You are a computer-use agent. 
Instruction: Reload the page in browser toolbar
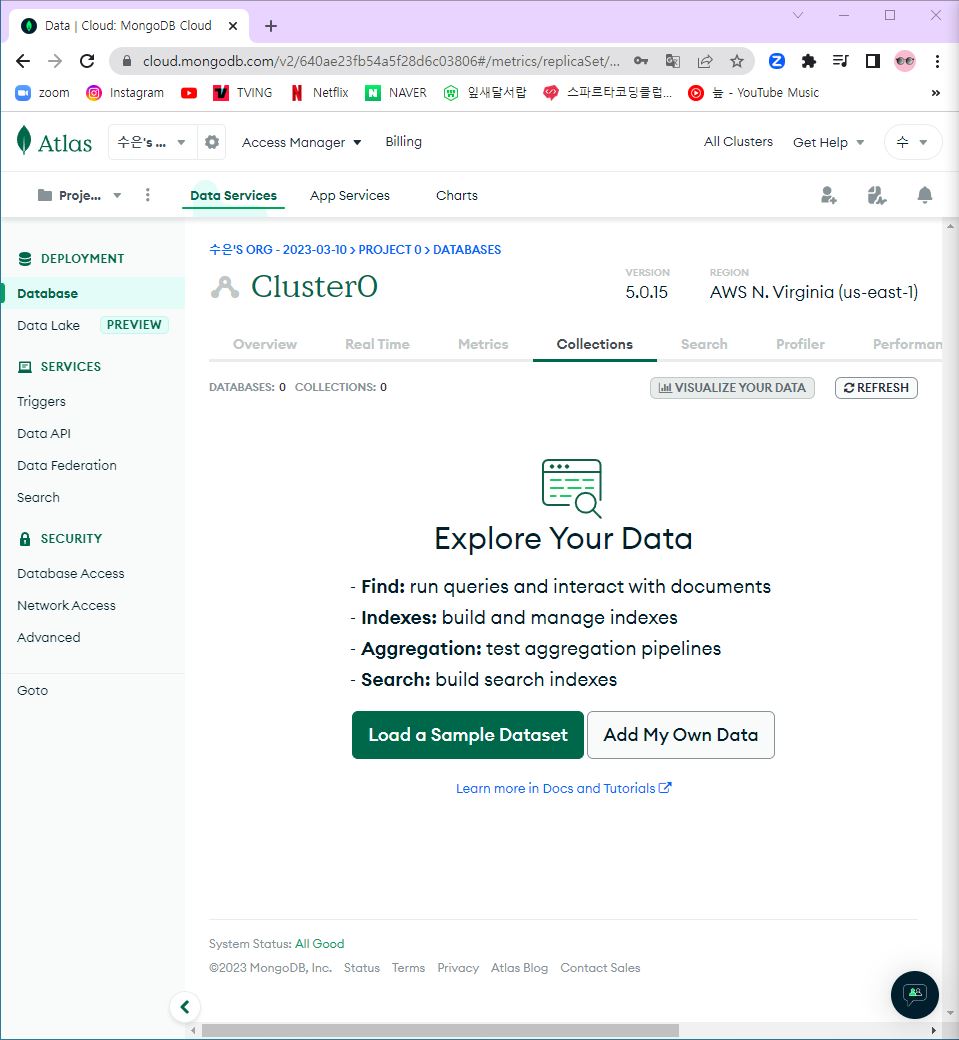87,61
